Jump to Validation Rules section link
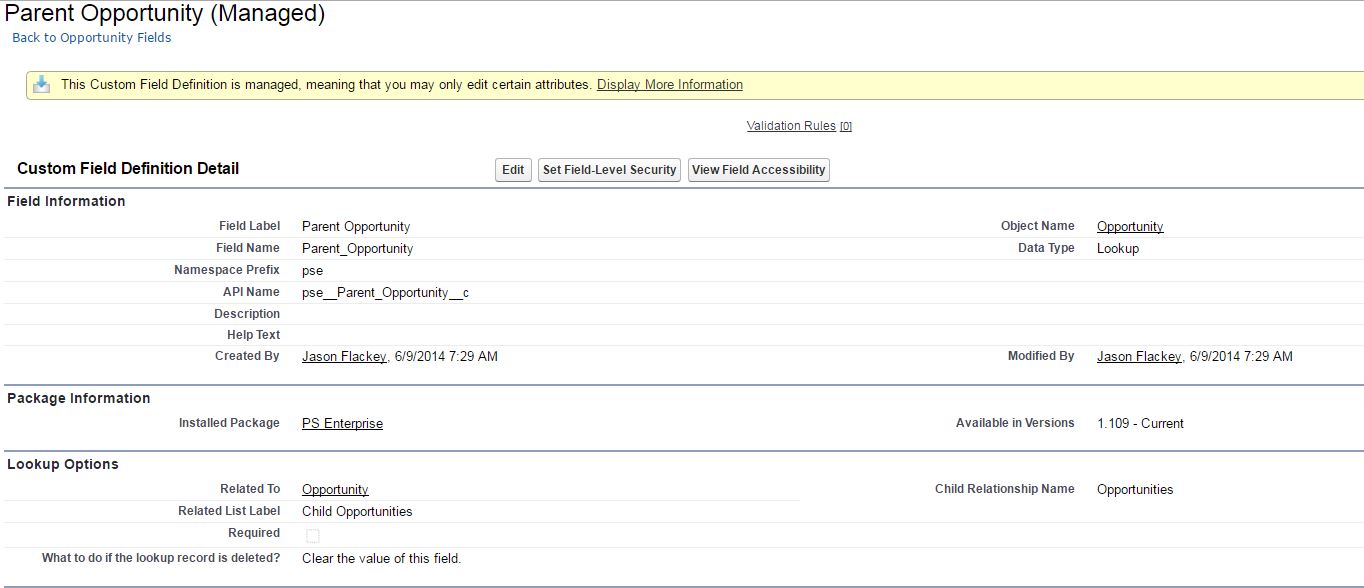Image resolution: width=1364 pixels, height=588 pixels. coord(791,126)
